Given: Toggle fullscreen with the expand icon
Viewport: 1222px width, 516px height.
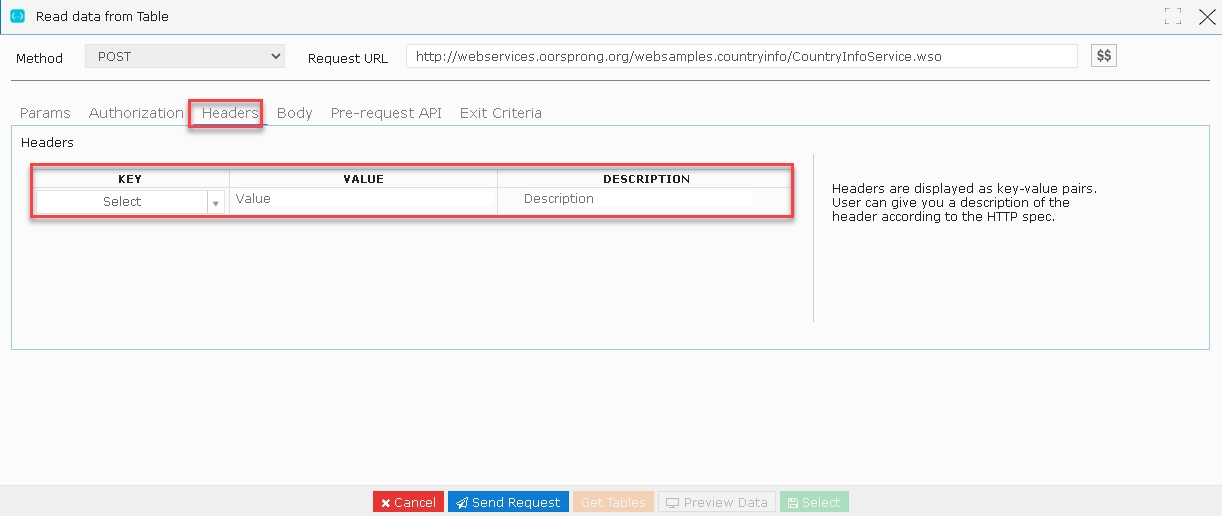Looking at the screenshot, I should [x=1173, y=16].
